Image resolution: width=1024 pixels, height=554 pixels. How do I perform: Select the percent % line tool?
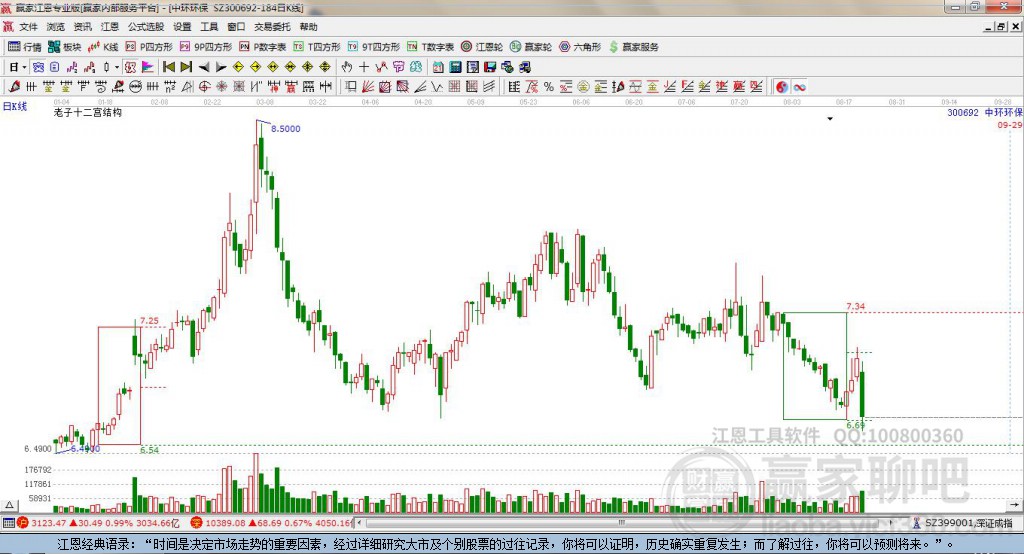[x=549, y=87]
